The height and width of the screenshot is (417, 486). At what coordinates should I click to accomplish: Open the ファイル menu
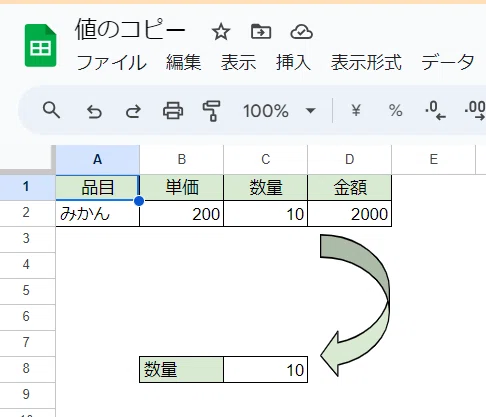pyautogui.click(x=111, y=63)
